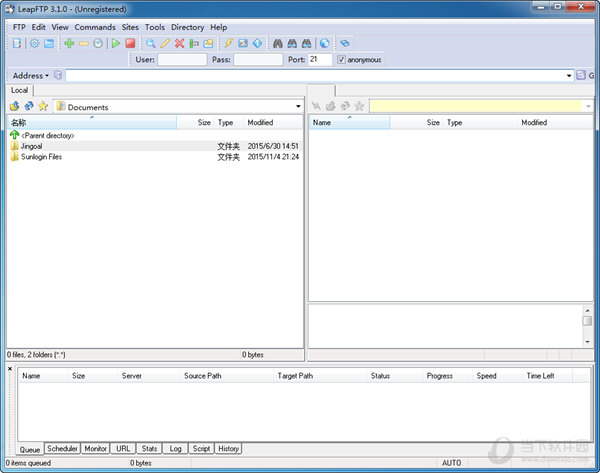
Task: Sort local files by Modified column
Action: pyautogui.click(x=273, y=122)
